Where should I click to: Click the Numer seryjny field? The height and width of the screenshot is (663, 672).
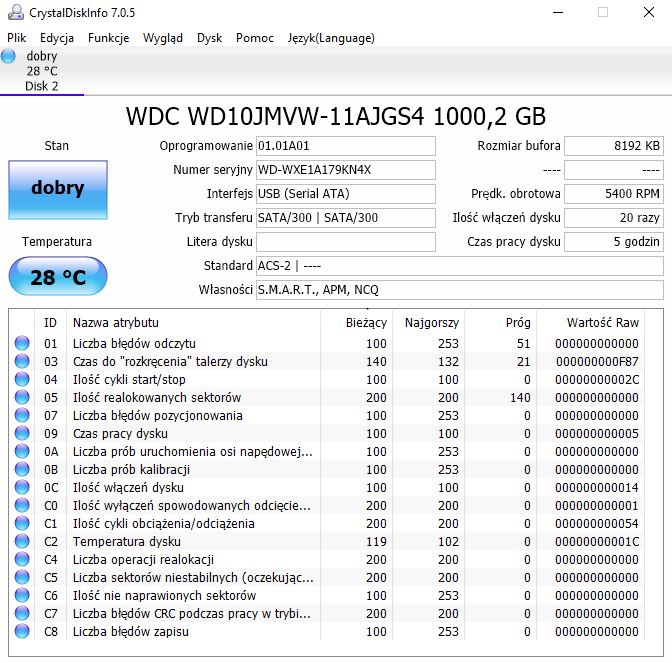point(345,170)
